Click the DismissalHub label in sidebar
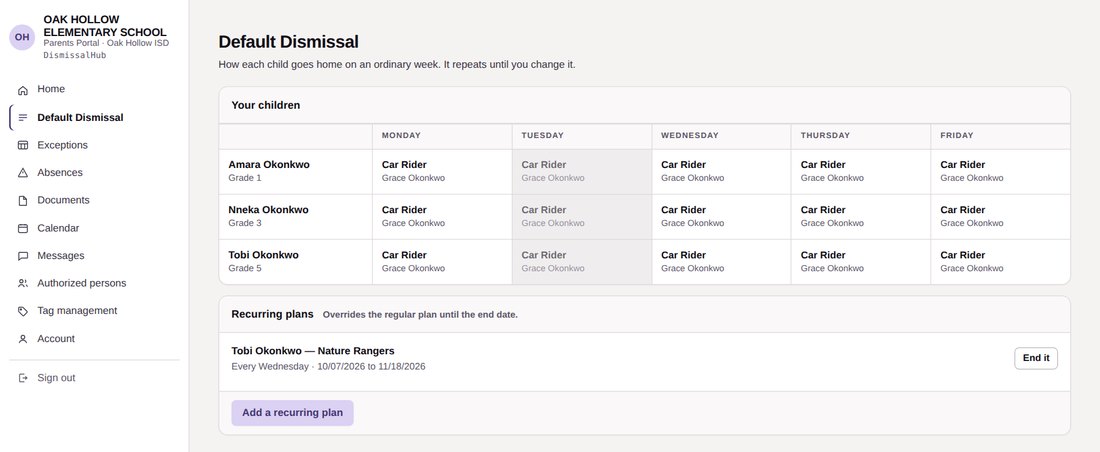The height and width of the screenshot is (452, 1100). (x=74, y=55)
